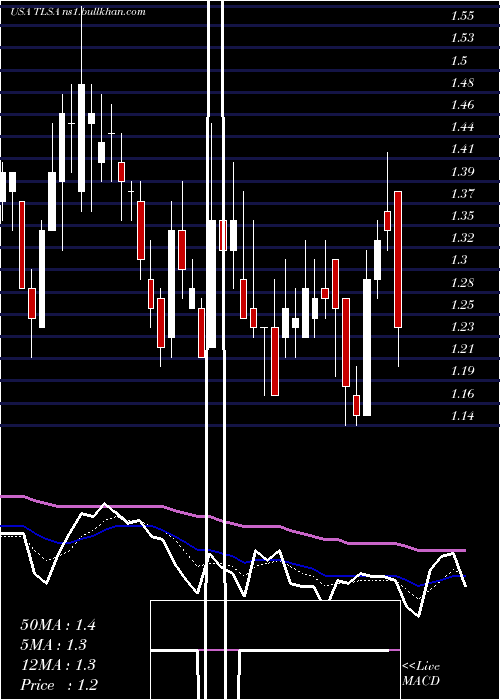Click the 1.55 price axis label
Viewport: 500px width, 700px height.
point(462,16)
